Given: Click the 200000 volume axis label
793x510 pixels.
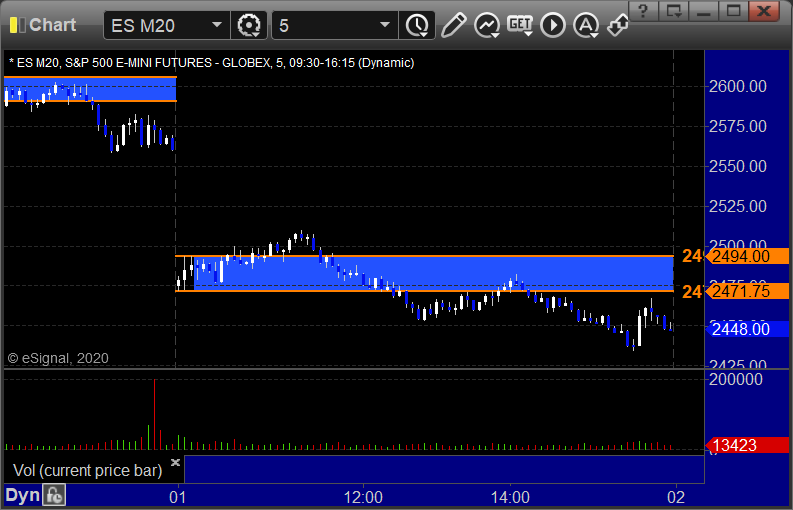Looking at the screenshot, I should pos(736,379).
